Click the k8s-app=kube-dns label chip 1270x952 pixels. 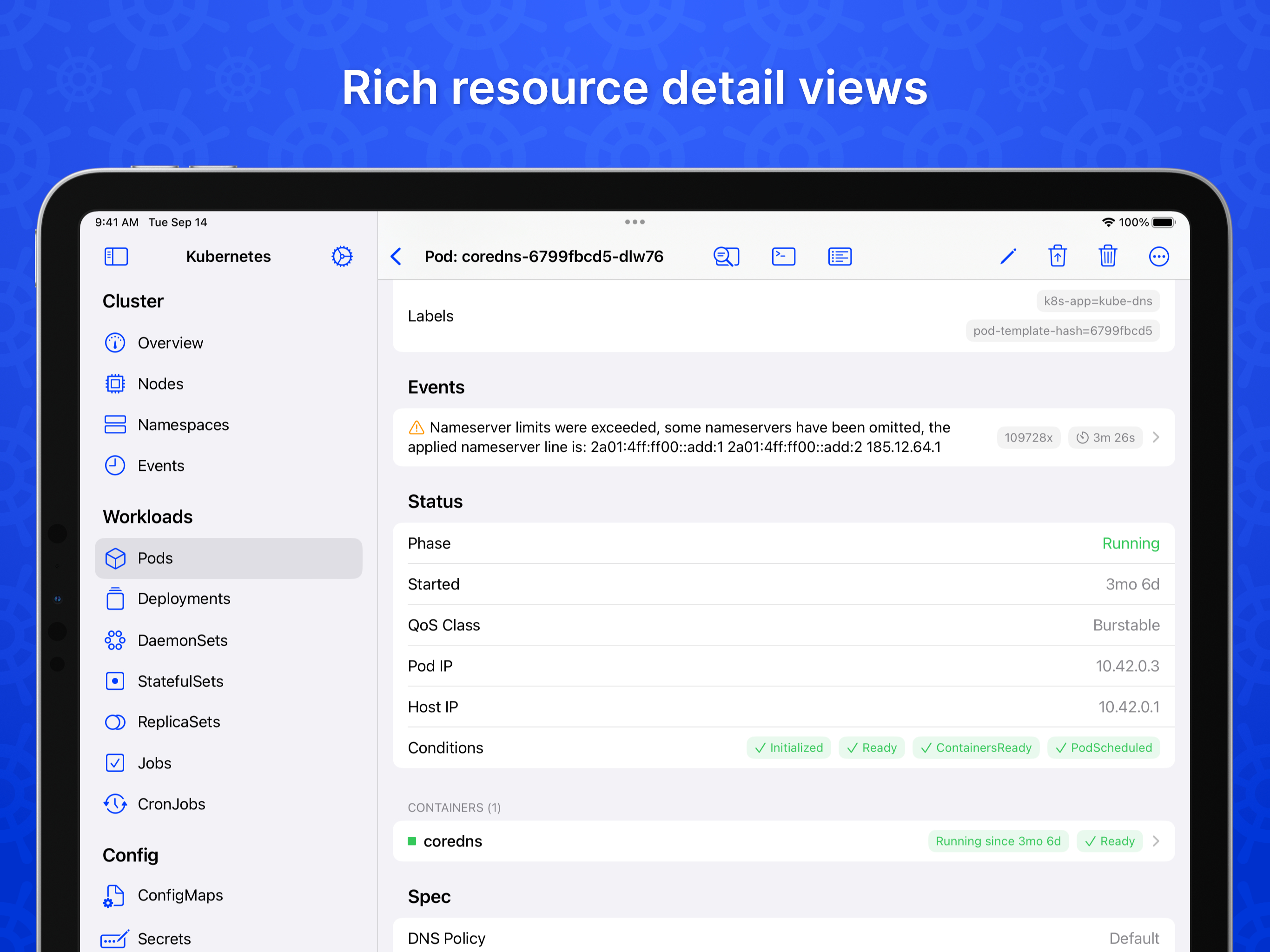click(1098, 301)
